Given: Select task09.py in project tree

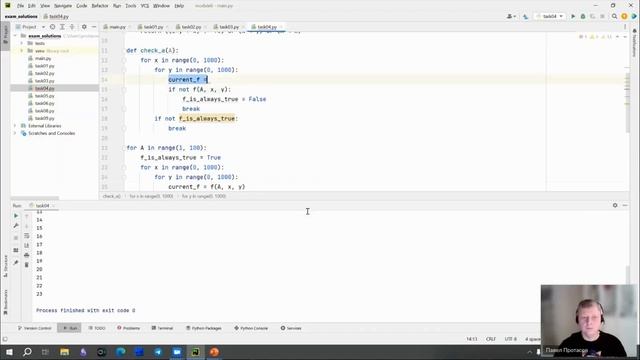Looking at the screenshot, I should 44,118.
